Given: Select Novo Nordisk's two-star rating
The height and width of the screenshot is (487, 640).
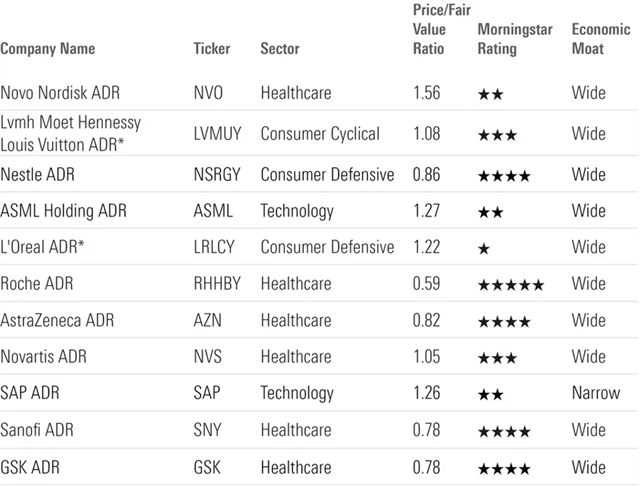Looking at the screenshot, I should (x=490, y=94).
